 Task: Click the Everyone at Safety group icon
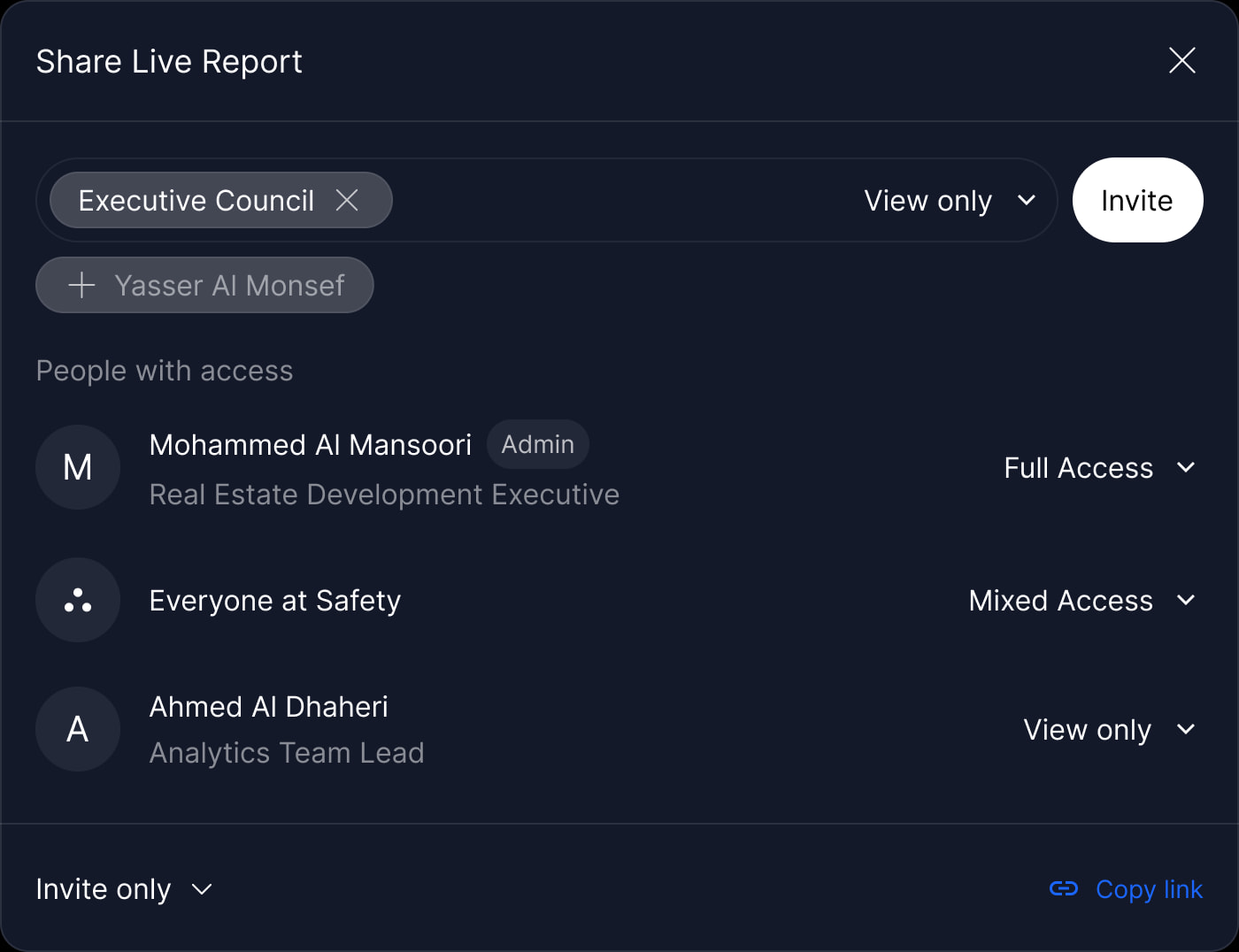78,600
